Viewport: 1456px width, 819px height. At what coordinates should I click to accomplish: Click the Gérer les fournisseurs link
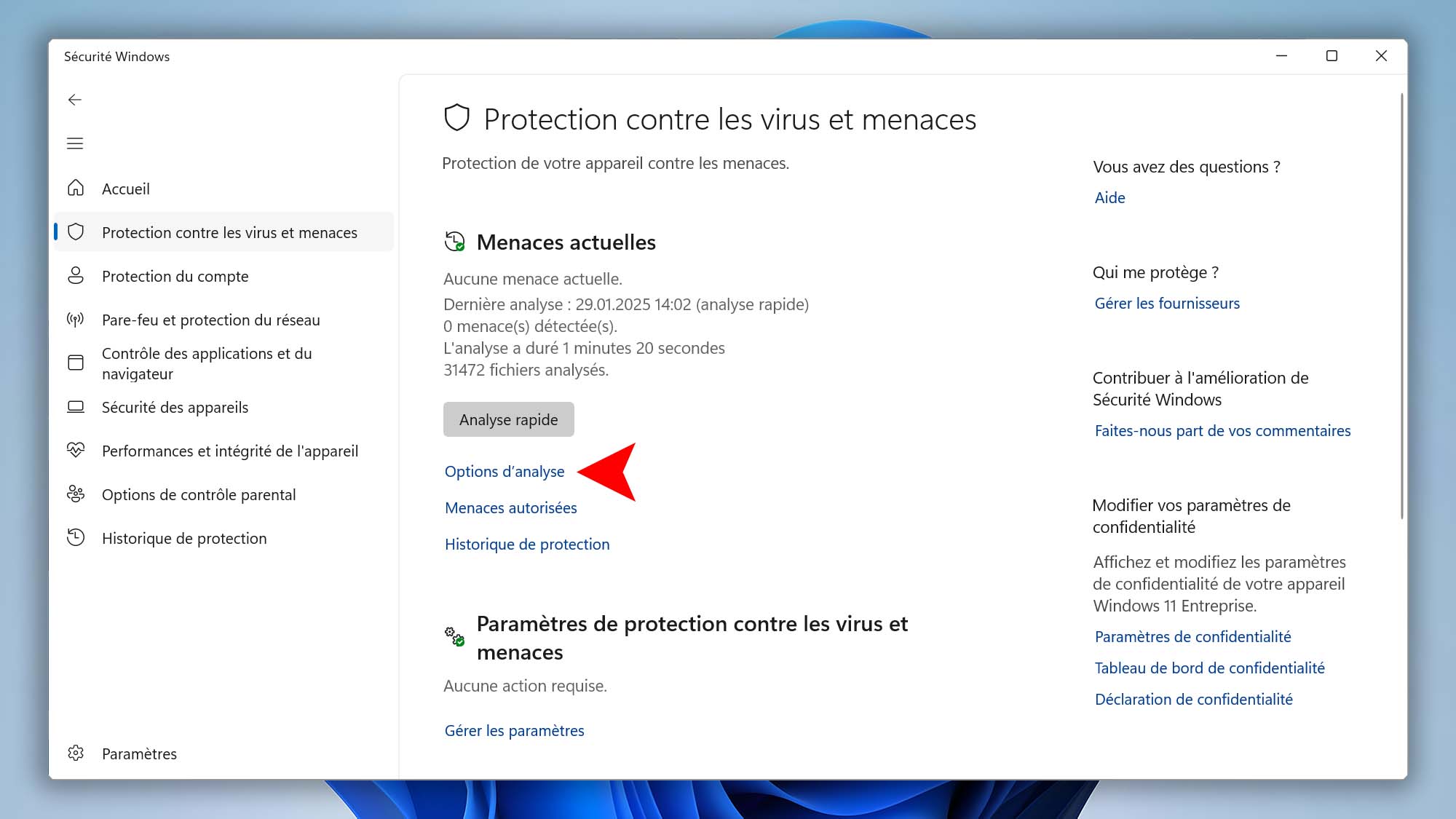[x=1167, y=303]
